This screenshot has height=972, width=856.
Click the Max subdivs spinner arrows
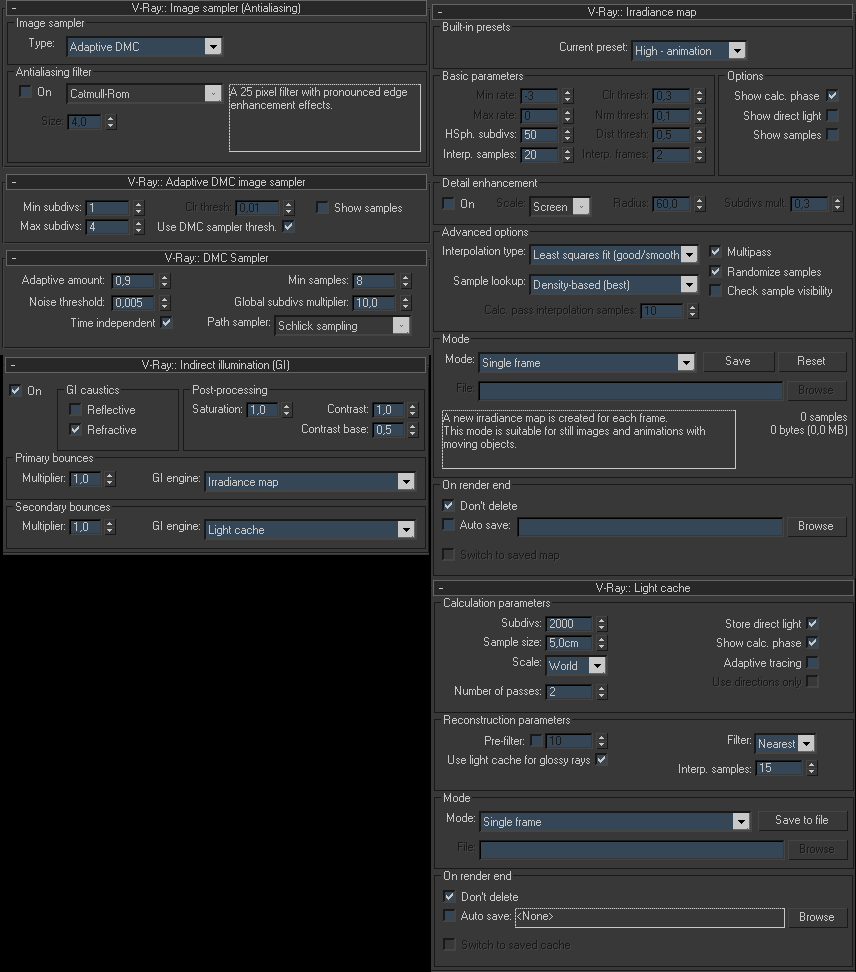[139, 227]
